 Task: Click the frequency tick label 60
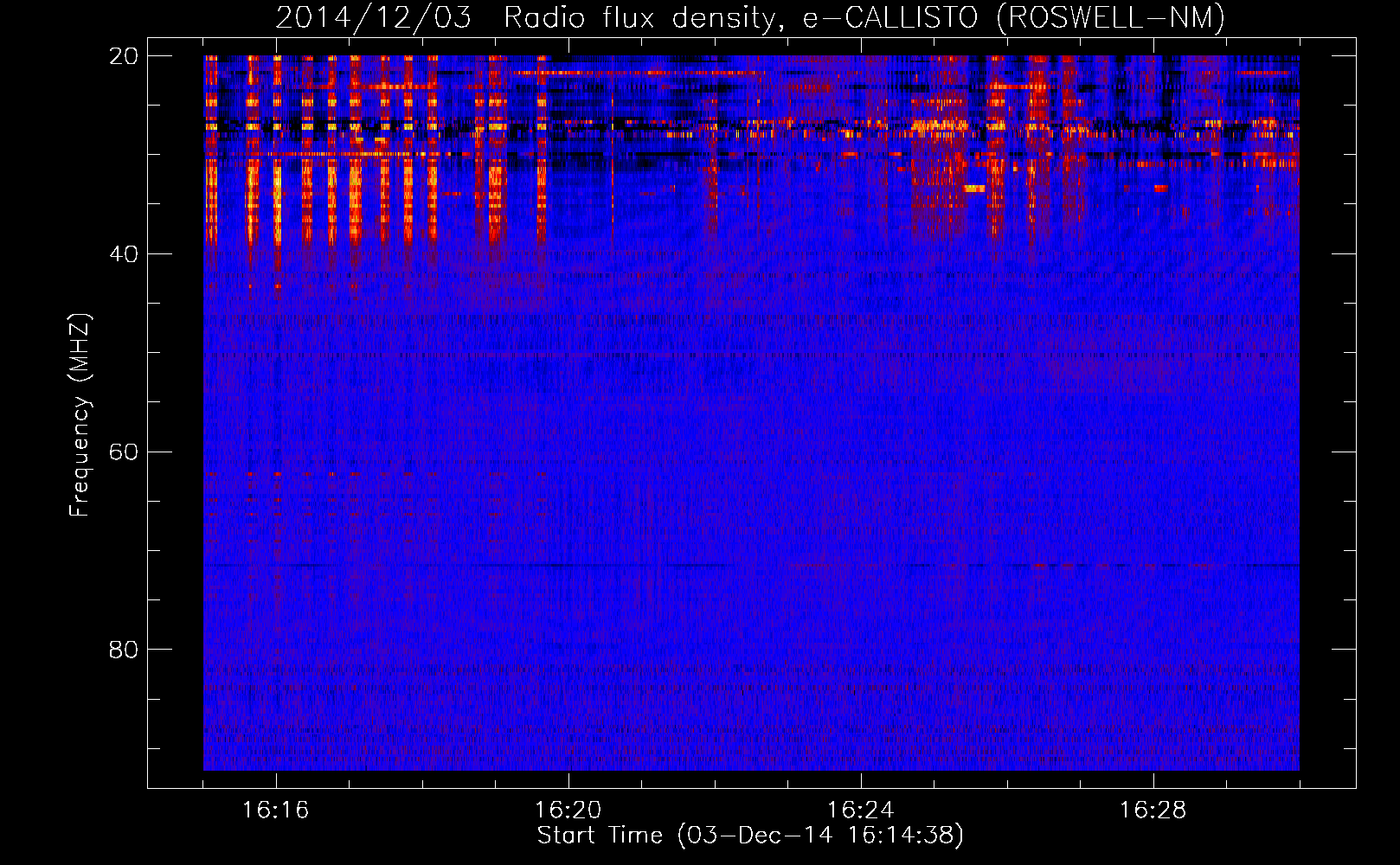tap(123, 452)
